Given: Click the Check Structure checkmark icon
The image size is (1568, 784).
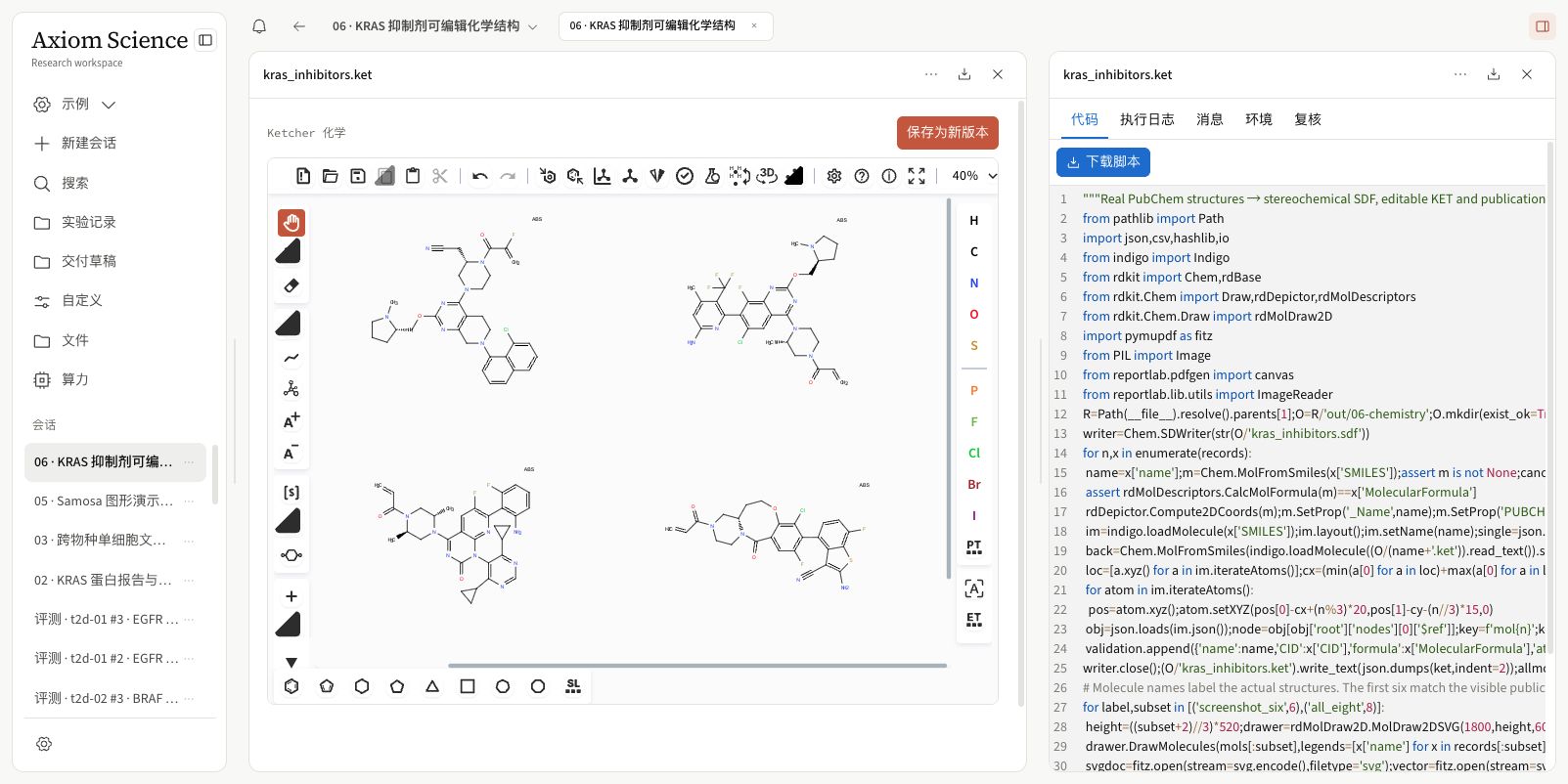Looking at the screenshot, I should 685,176.
